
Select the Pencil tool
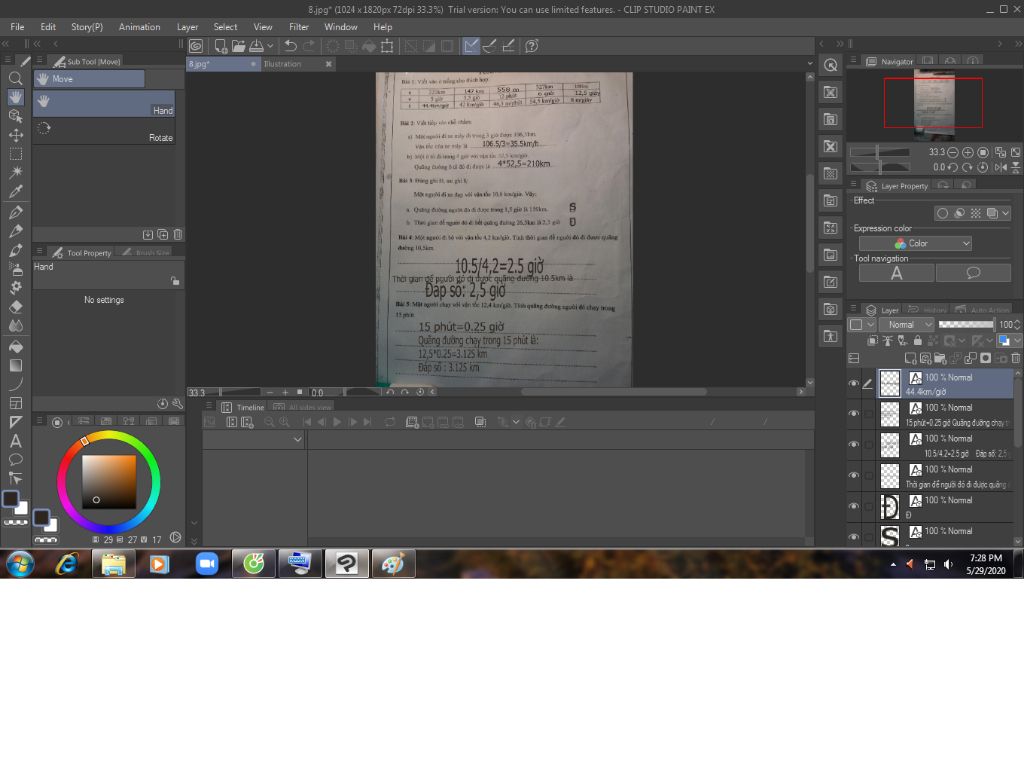click(x=16, y=231)
